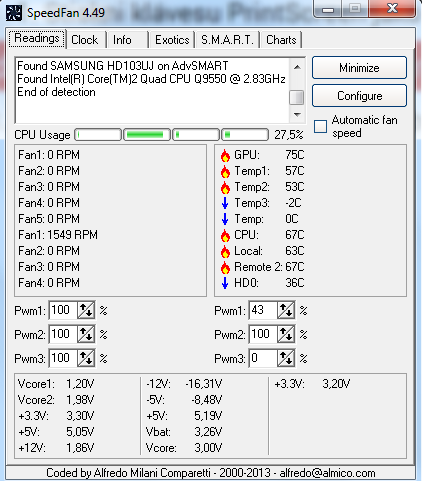Click the 'End of detection' log line
Image resolution: width=422 pixels, height=481 pixels.
point(56,92)
